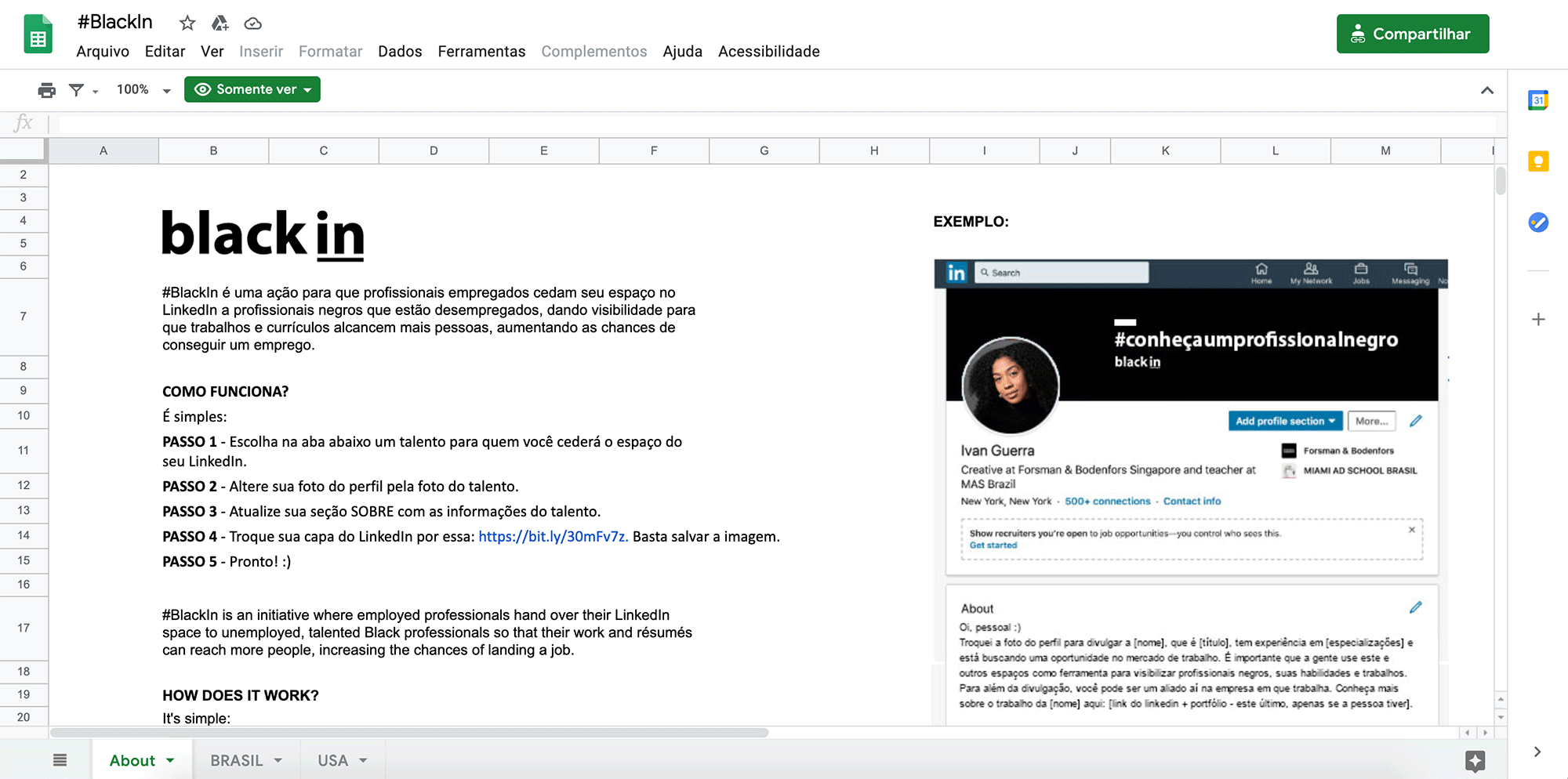Click the horizontal scrollbar thumb
Image resolution: width=1568 pixels, height=779 pixels.
pyautogui.click(x=409, y=733)
